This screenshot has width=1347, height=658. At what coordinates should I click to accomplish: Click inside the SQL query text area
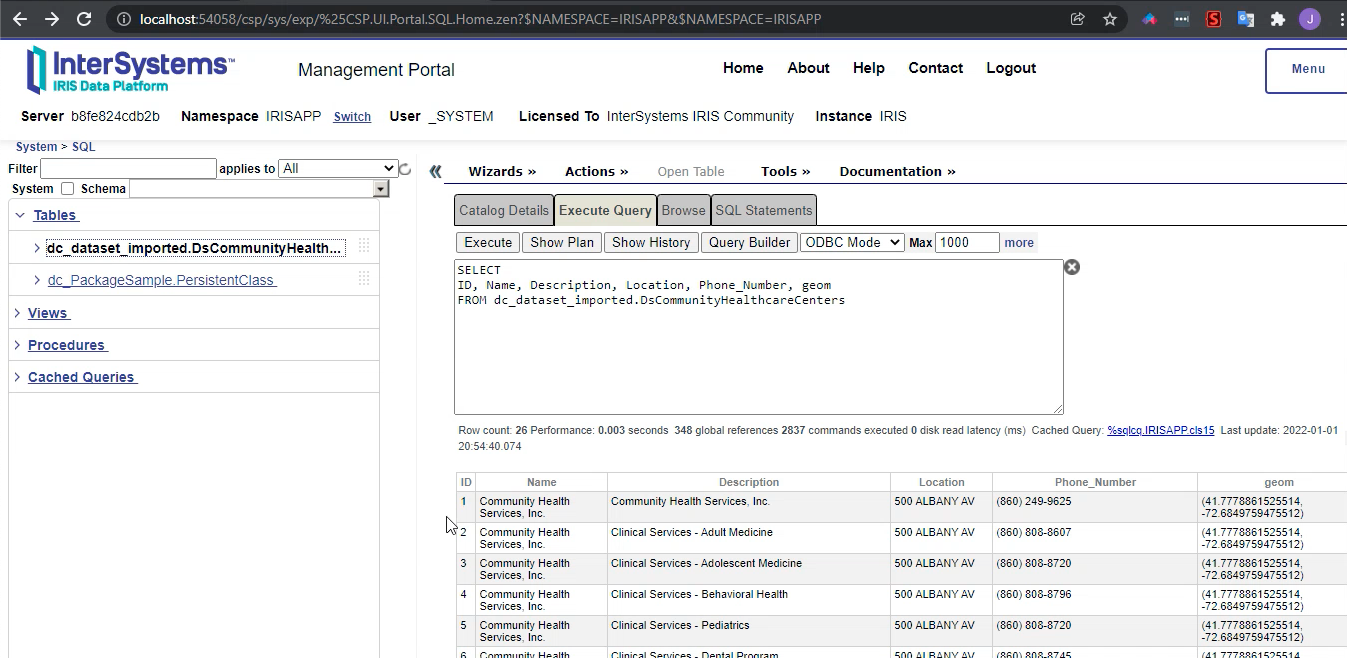758,337
